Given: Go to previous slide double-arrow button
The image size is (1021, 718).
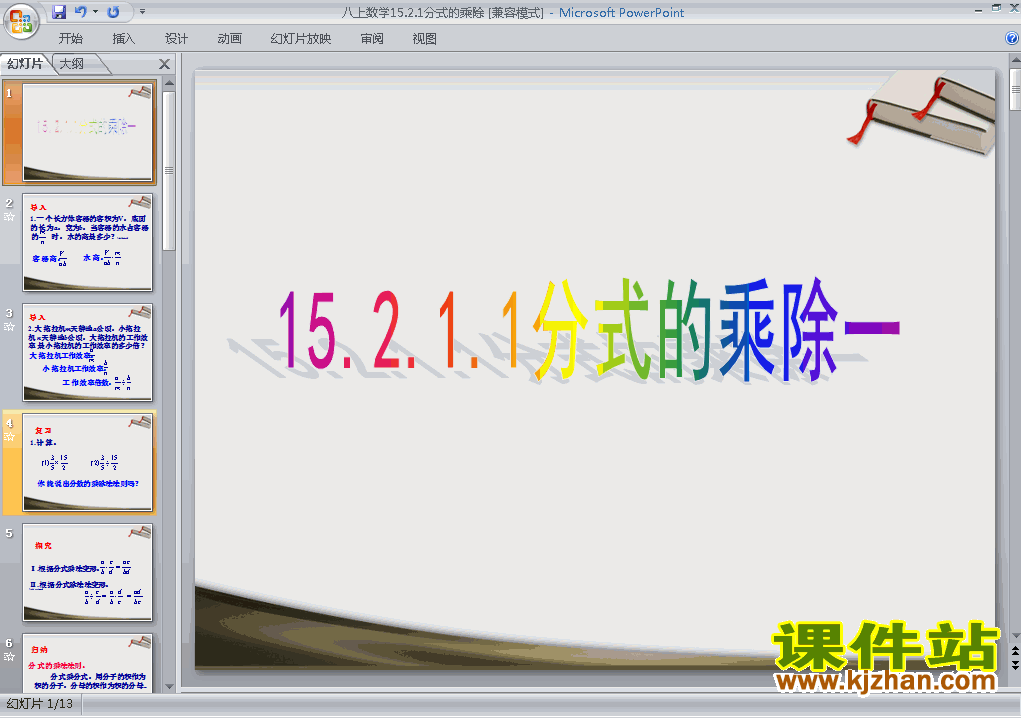Looking at the screenshot, I should pos(1015,650).
